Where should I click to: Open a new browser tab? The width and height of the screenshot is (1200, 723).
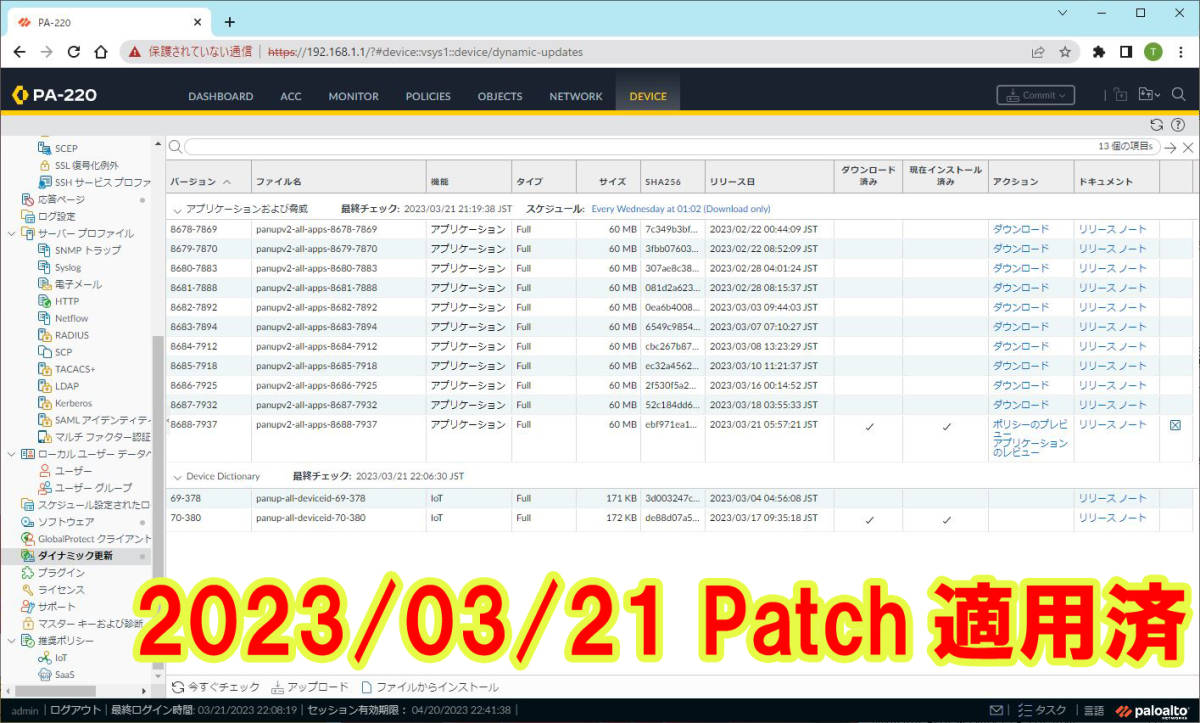(229, 21)
